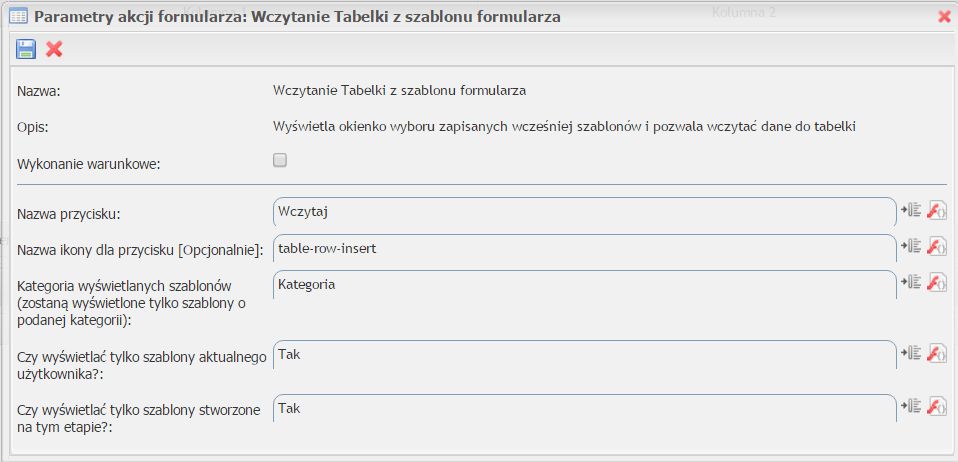This screenshot has height=462, width=958.
Task: Enable the Wykonanie warunkowe checkbox
Action: click(280, 161)
